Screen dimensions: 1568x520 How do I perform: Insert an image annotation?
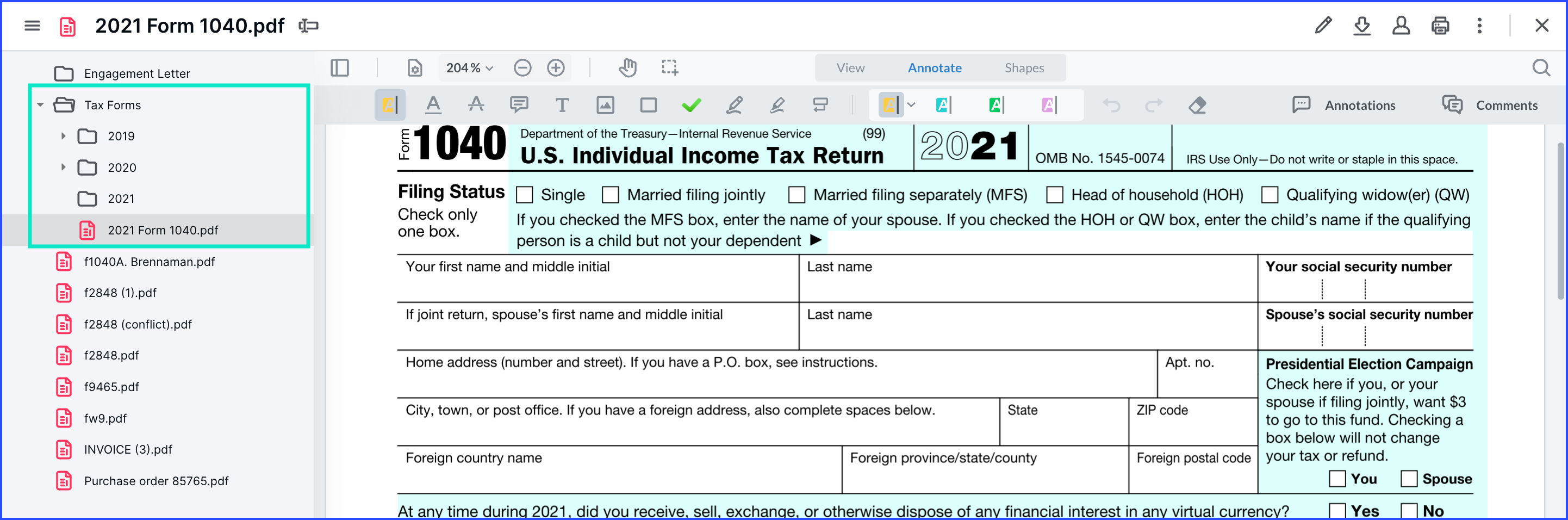pos(605,106)
